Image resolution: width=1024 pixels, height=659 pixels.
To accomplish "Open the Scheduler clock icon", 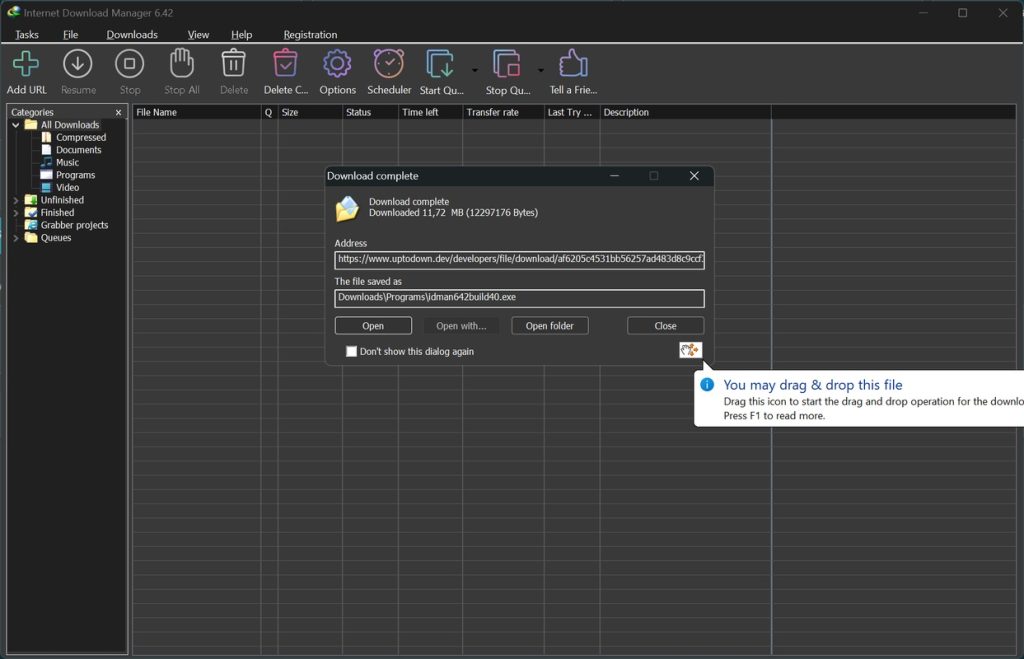I will (389, 63).
